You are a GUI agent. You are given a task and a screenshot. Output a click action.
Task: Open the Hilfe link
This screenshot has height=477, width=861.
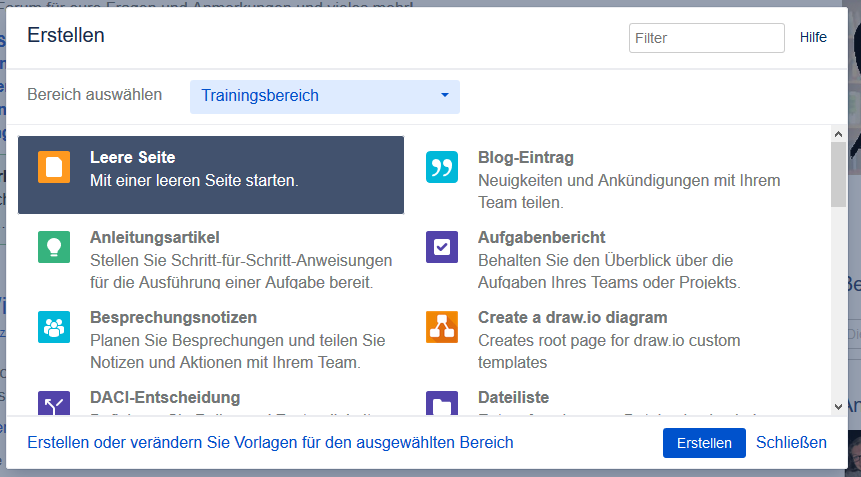click(813, 37)
